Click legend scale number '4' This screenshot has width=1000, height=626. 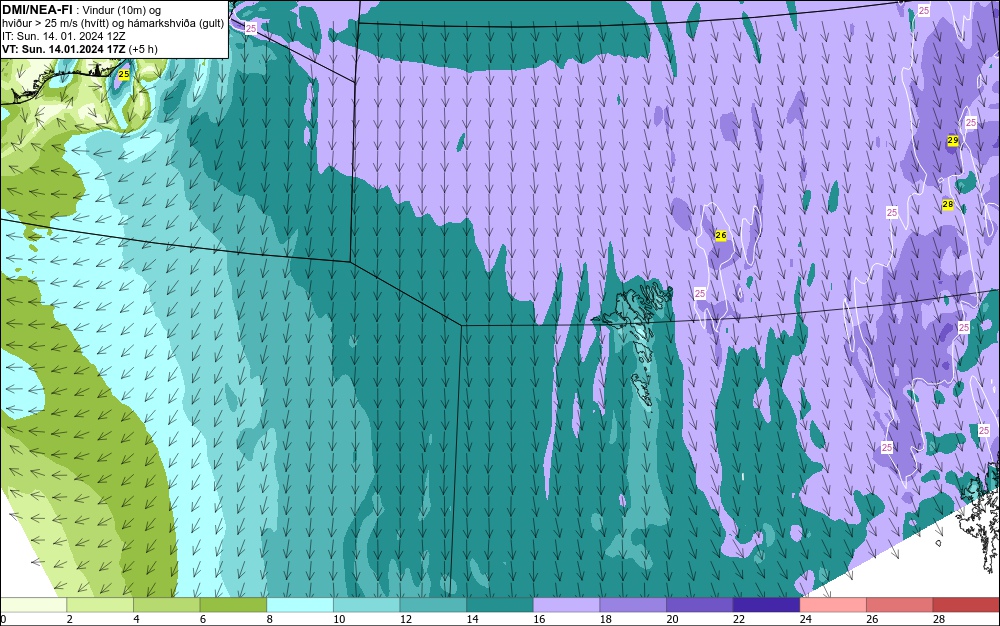coord(136,619)
